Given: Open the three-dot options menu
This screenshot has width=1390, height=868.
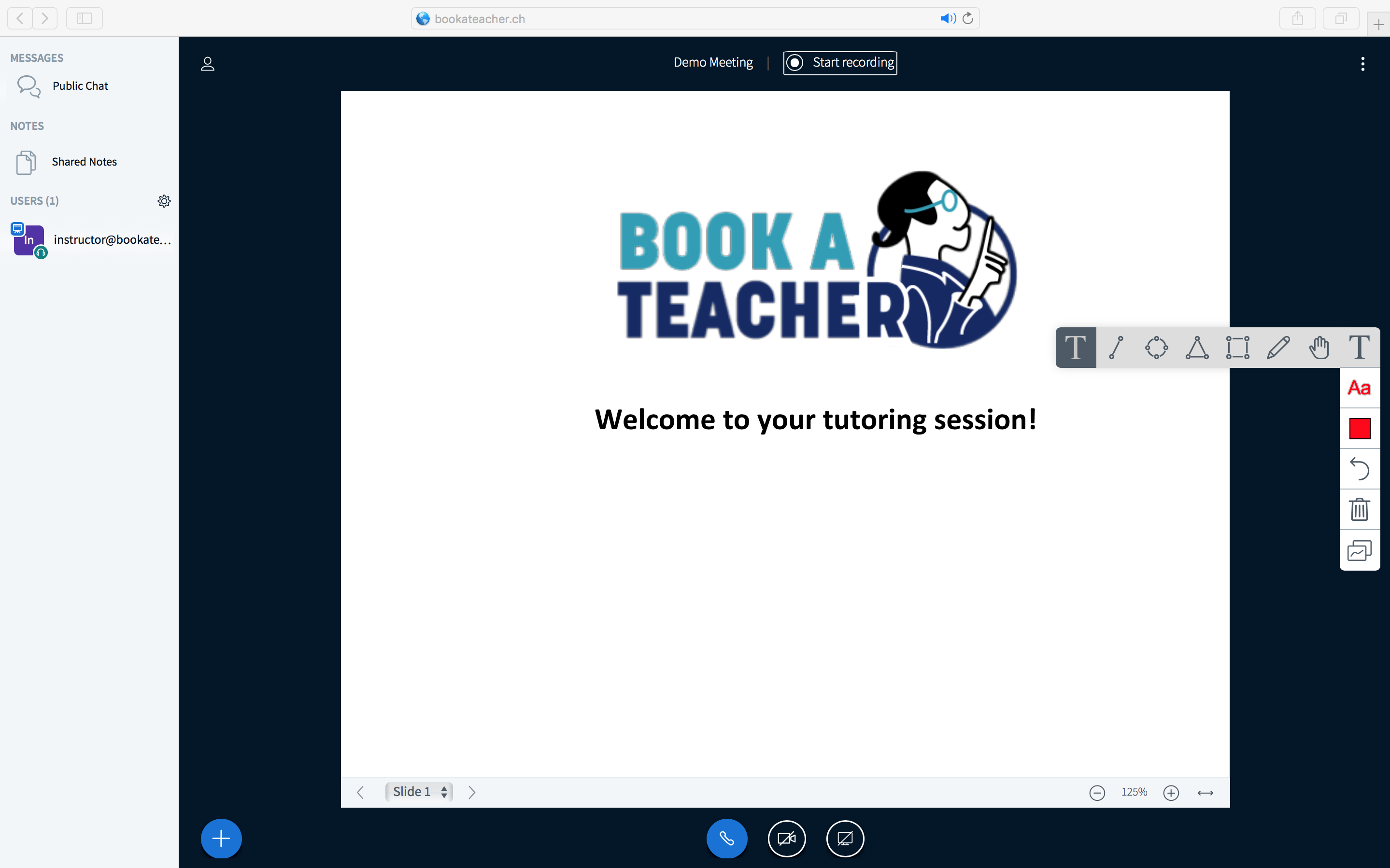Looking at the screenshot, I should click(x=1362, y=64).
